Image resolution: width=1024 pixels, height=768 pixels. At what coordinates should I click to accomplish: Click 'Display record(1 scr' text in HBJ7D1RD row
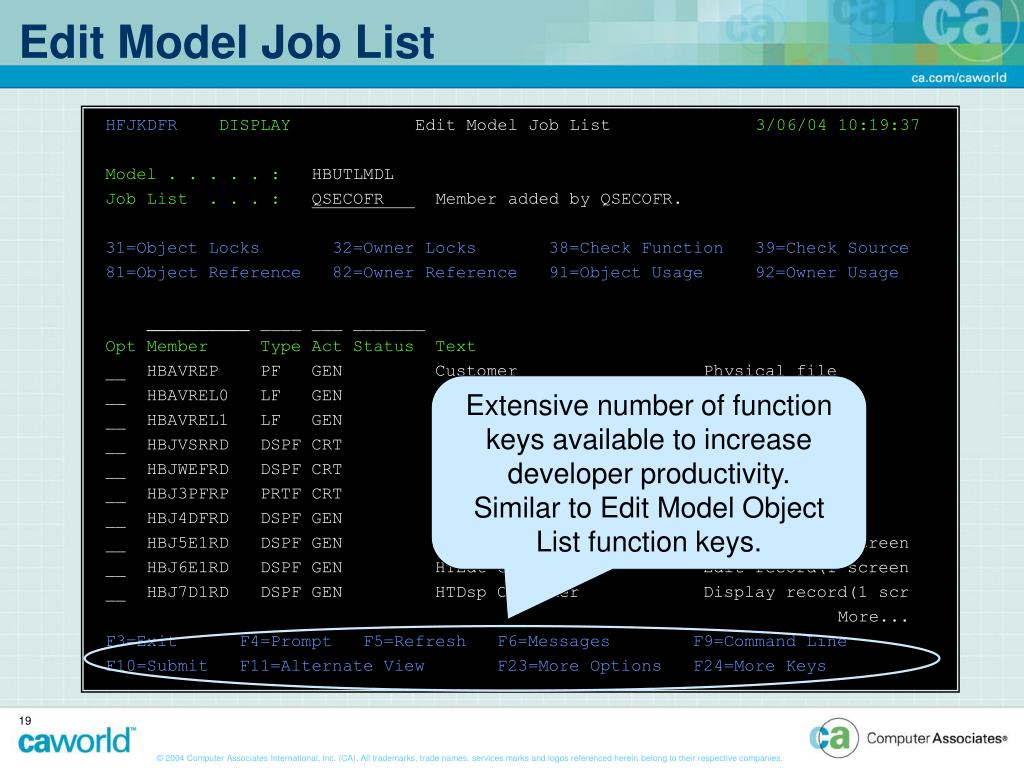806,592
